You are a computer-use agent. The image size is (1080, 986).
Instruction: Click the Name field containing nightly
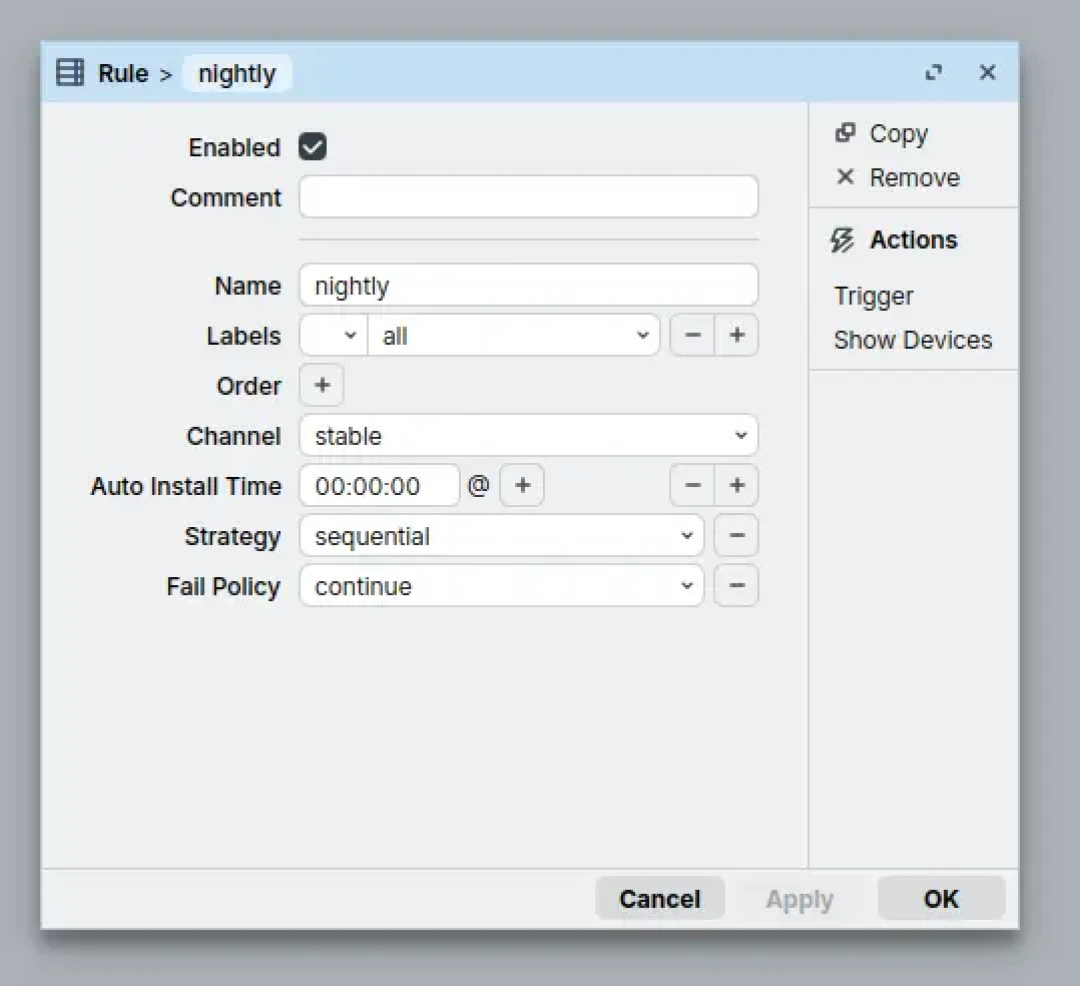click(529, 285)
